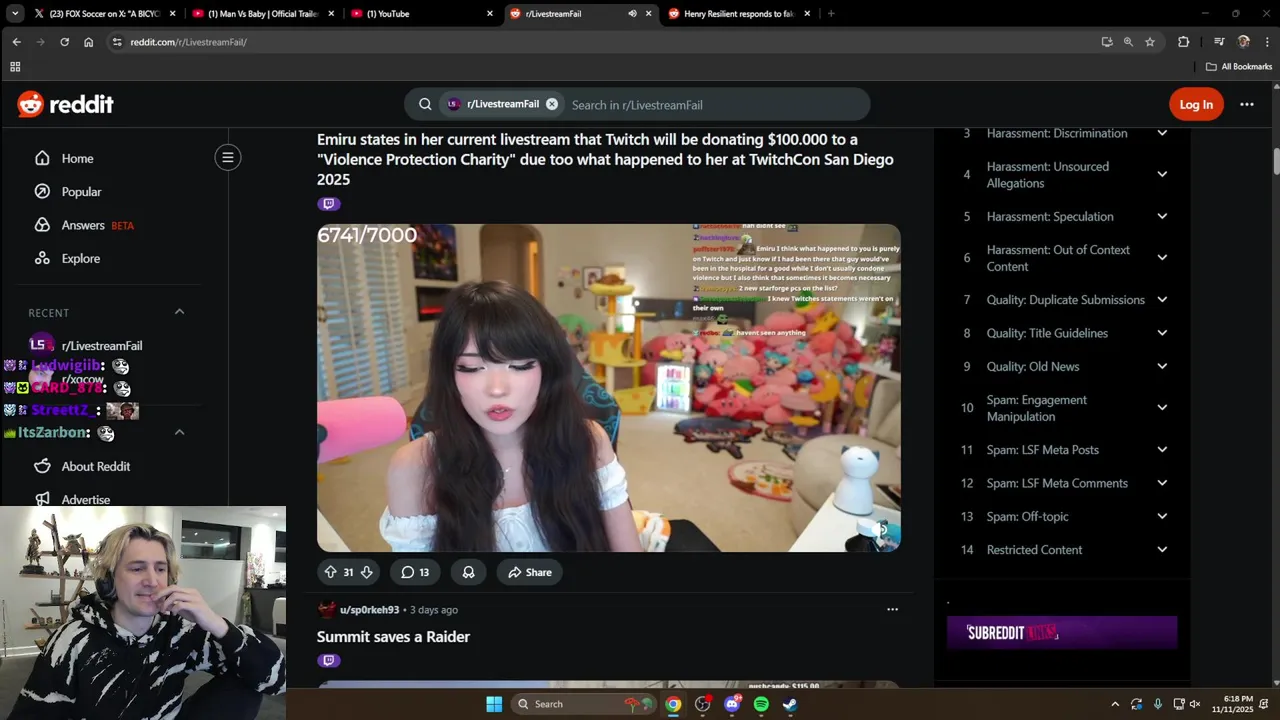Open Popular in the sidebar
Viewport: 1280px width, 720px height.
(x=81, y=191)
